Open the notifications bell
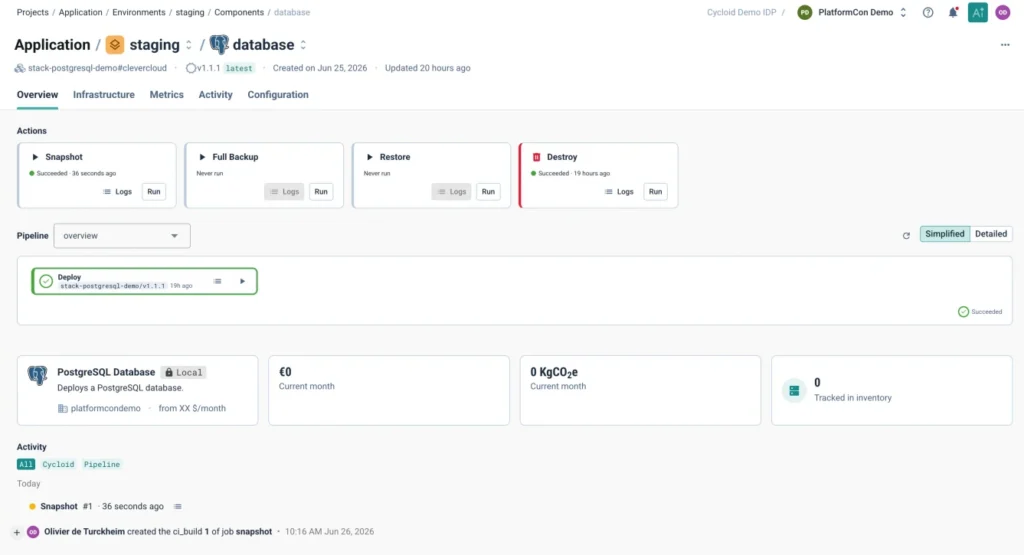 point(953,12)
